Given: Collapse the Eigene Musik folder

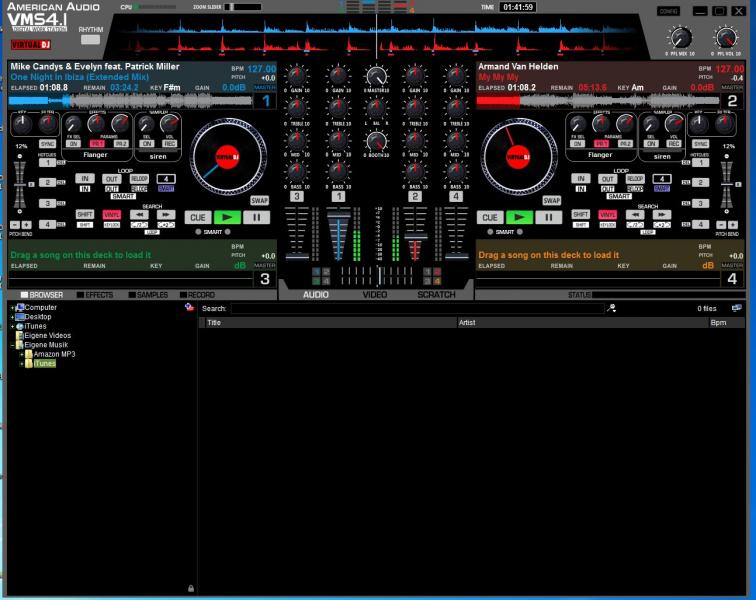Looking at the screenshot, I should click(12, 345).
